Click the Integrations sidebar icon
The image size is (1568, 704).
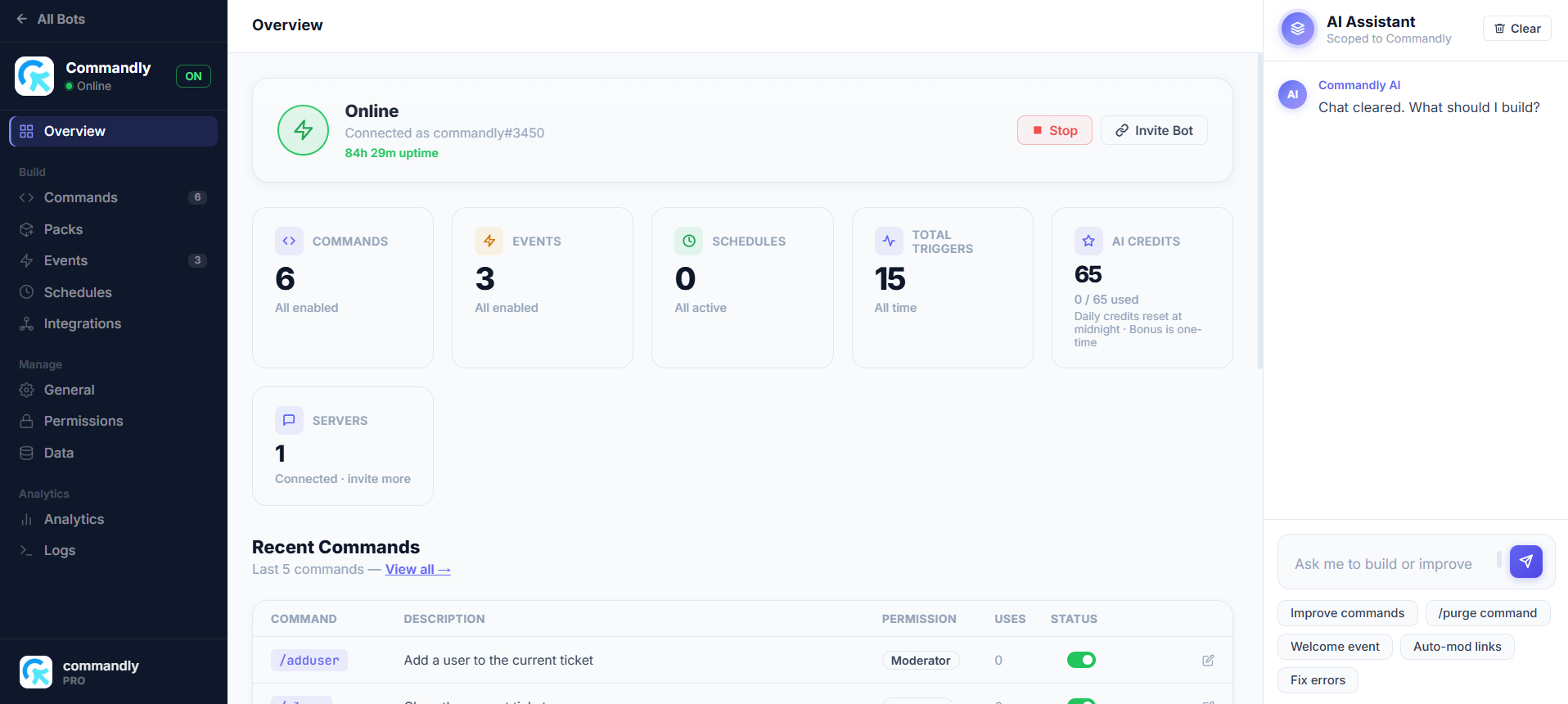tap(27, 323)
